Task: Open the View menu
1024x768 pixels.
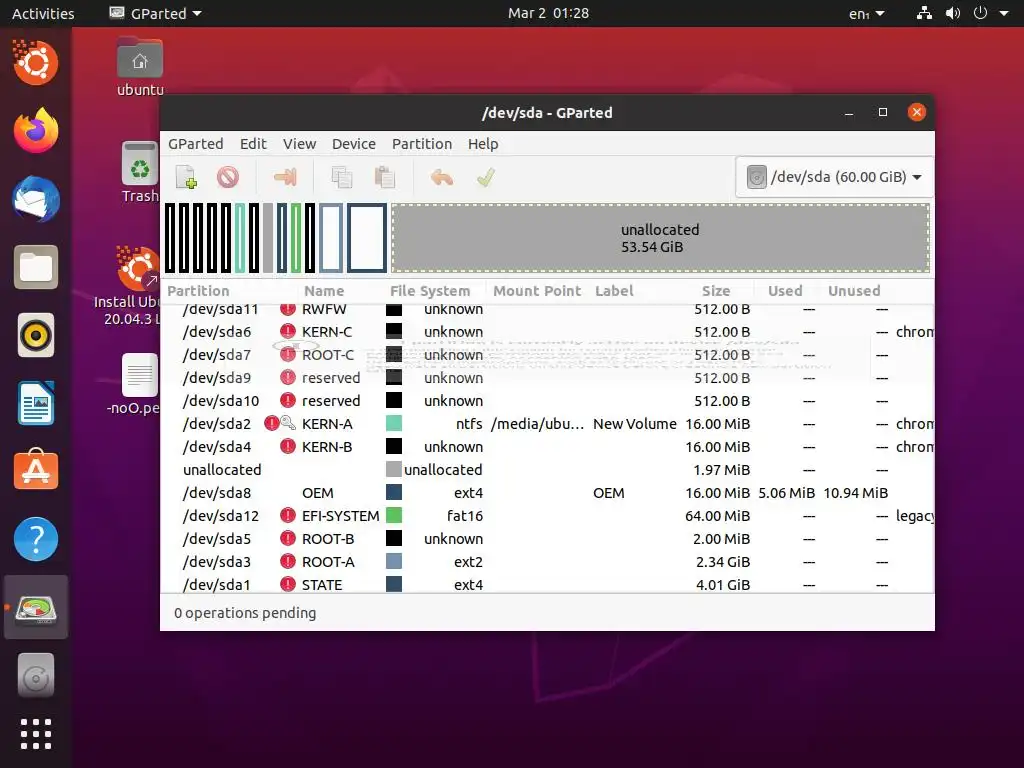Action: point(299,144)
